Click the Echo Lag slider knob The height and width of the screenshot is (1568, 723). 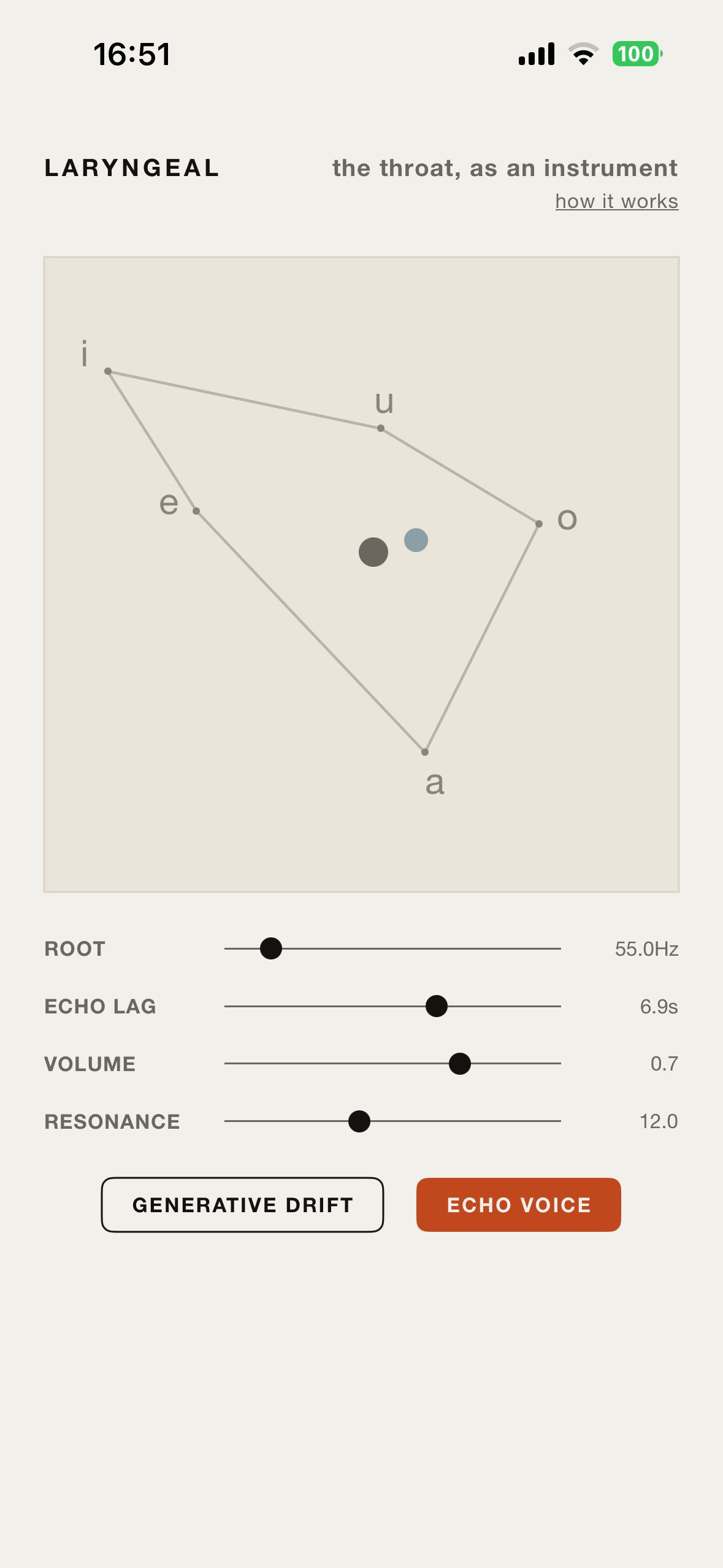click(x=436, y=1006)
